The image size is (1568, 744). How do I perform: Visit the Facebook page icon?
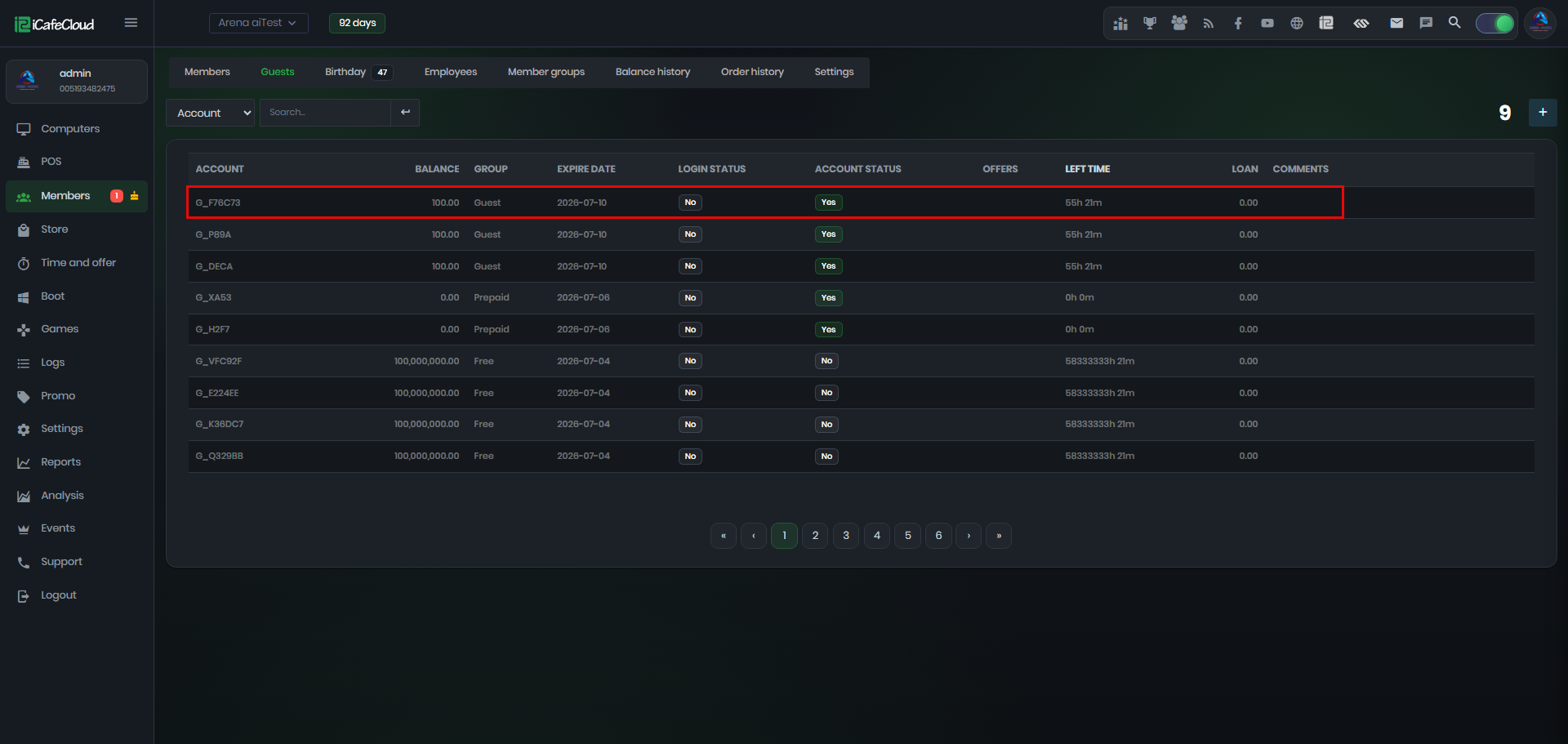[x=1238, y=24]
